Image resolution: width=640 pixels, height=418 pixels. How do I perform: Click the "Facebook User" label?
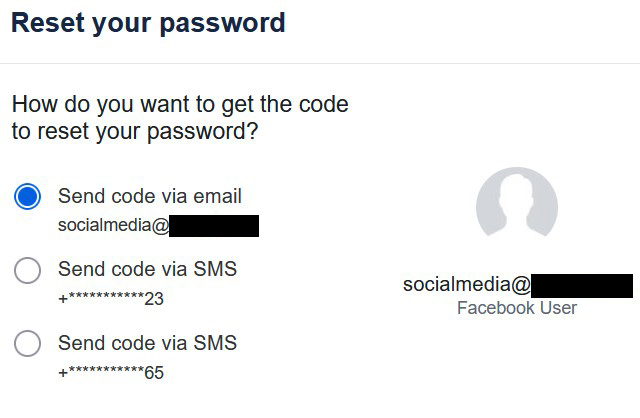(516, 308)
